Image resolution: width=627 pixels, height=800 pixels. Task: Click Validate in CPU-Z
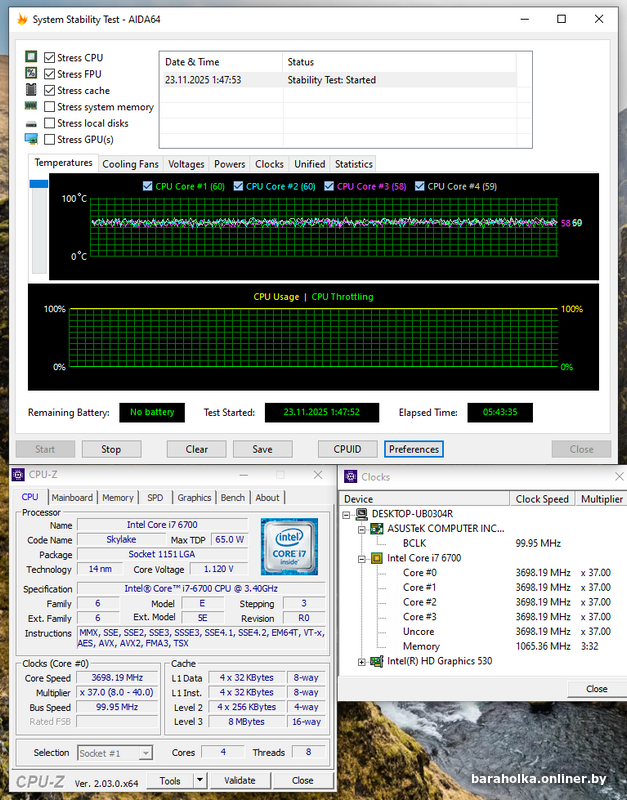[x=240, y=780]
